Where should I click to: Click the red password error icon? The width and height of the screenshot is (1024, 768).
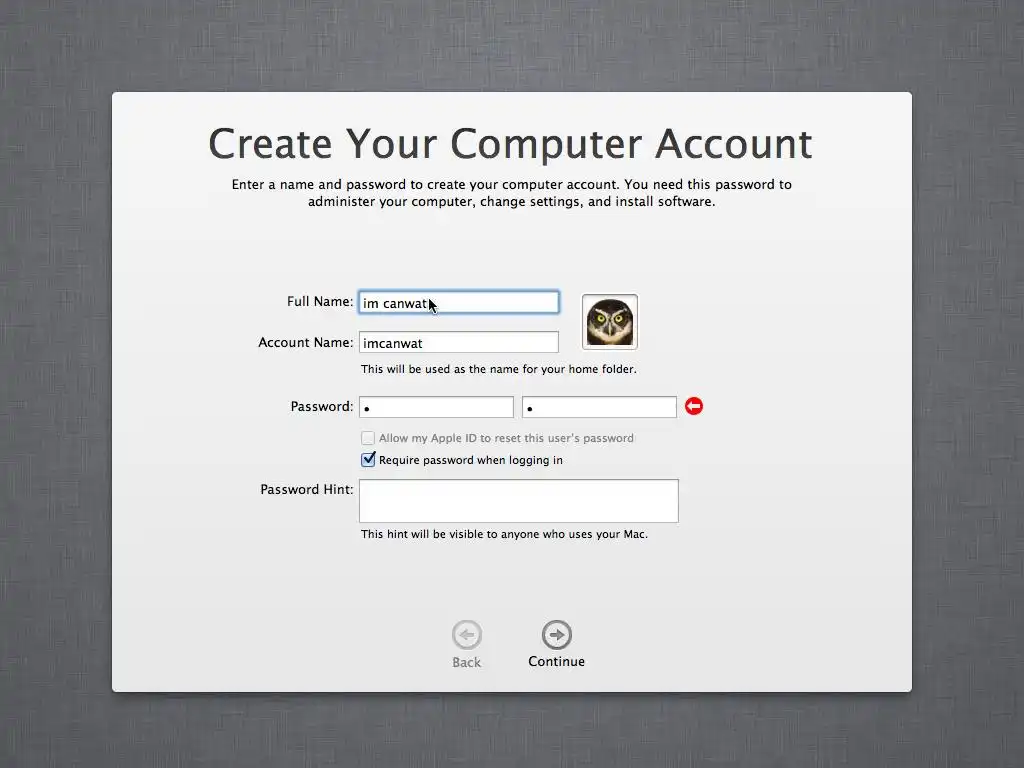pos(694,406)
